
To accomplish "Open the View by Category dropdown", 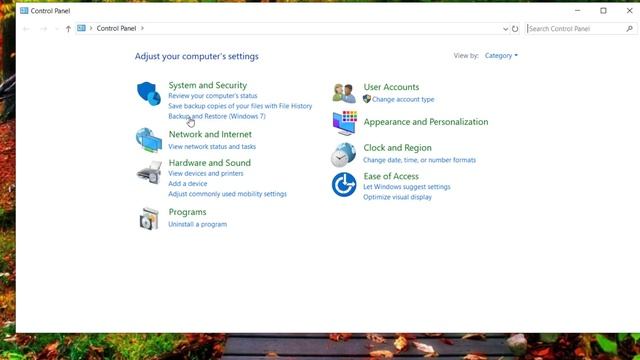I will tap(501, 56).
